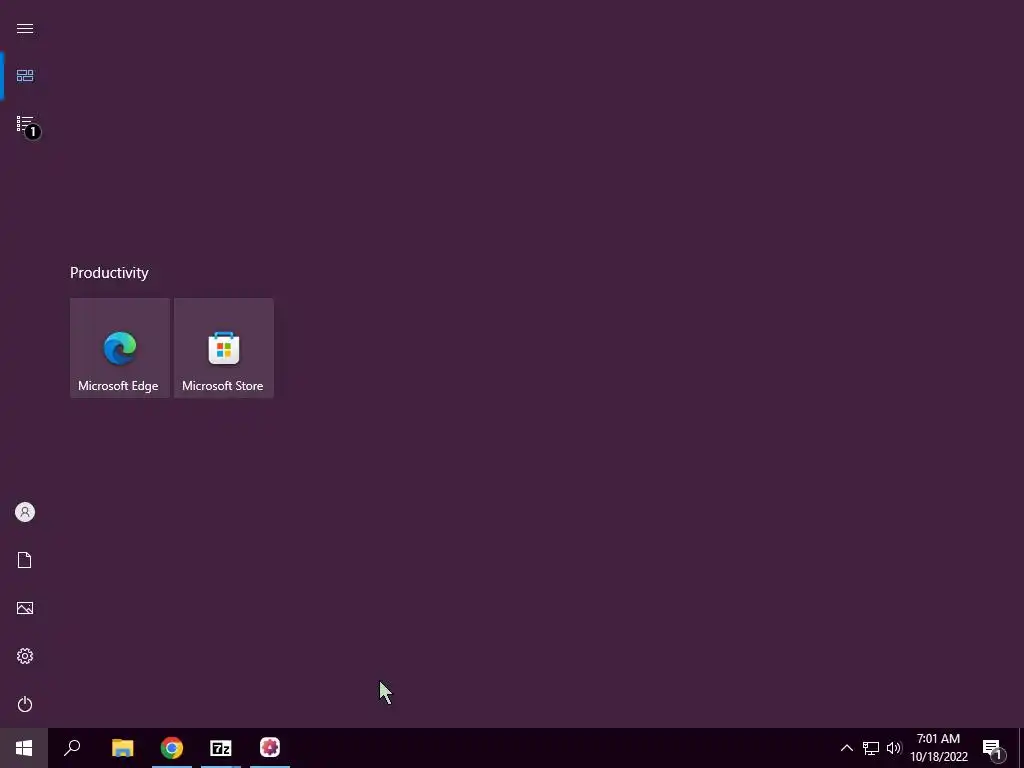Open the Action Center notifications icon
Screen dimensions: 1024x768
[995, 748]
